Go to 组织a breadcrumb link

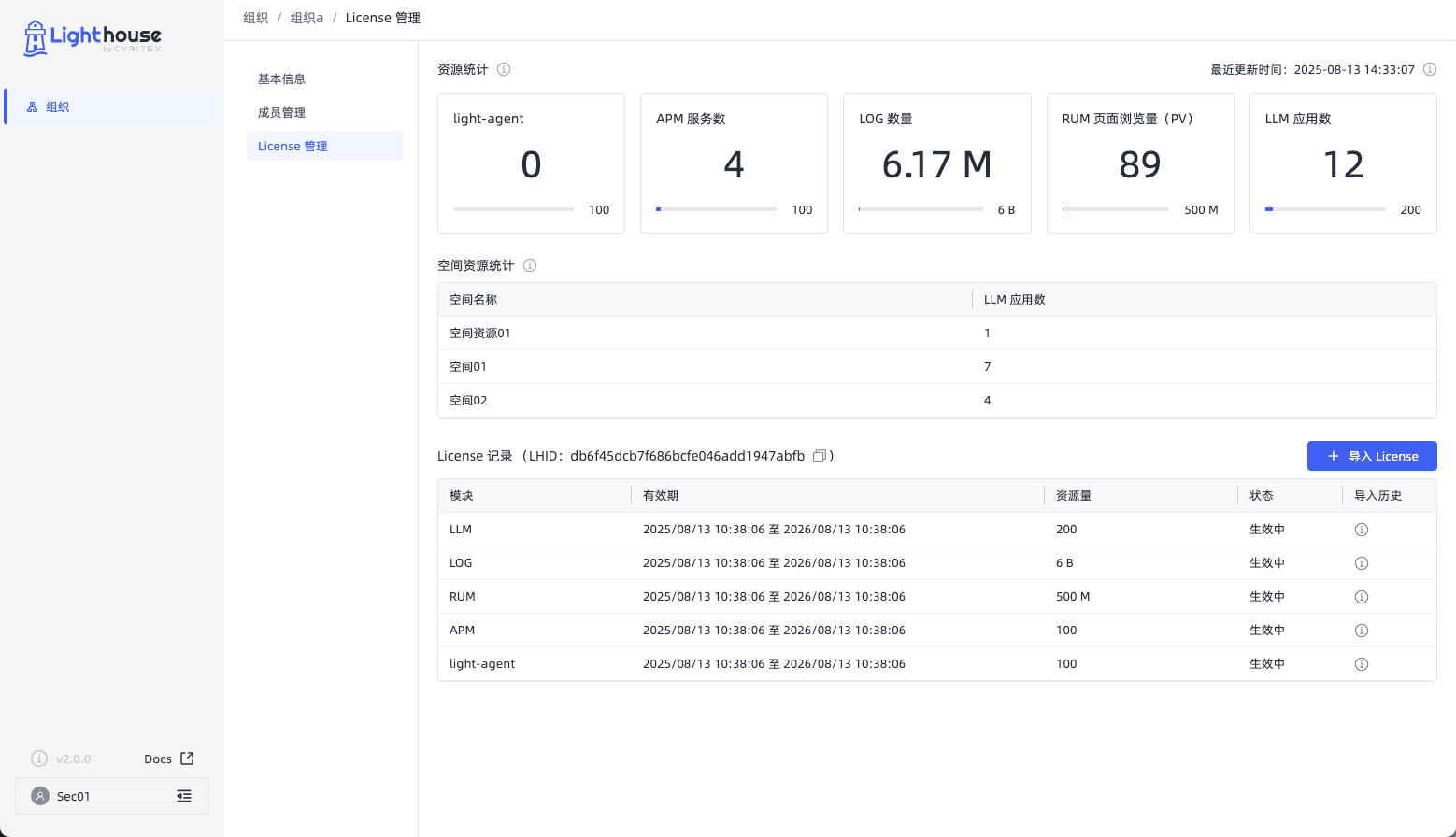[307, 18]
